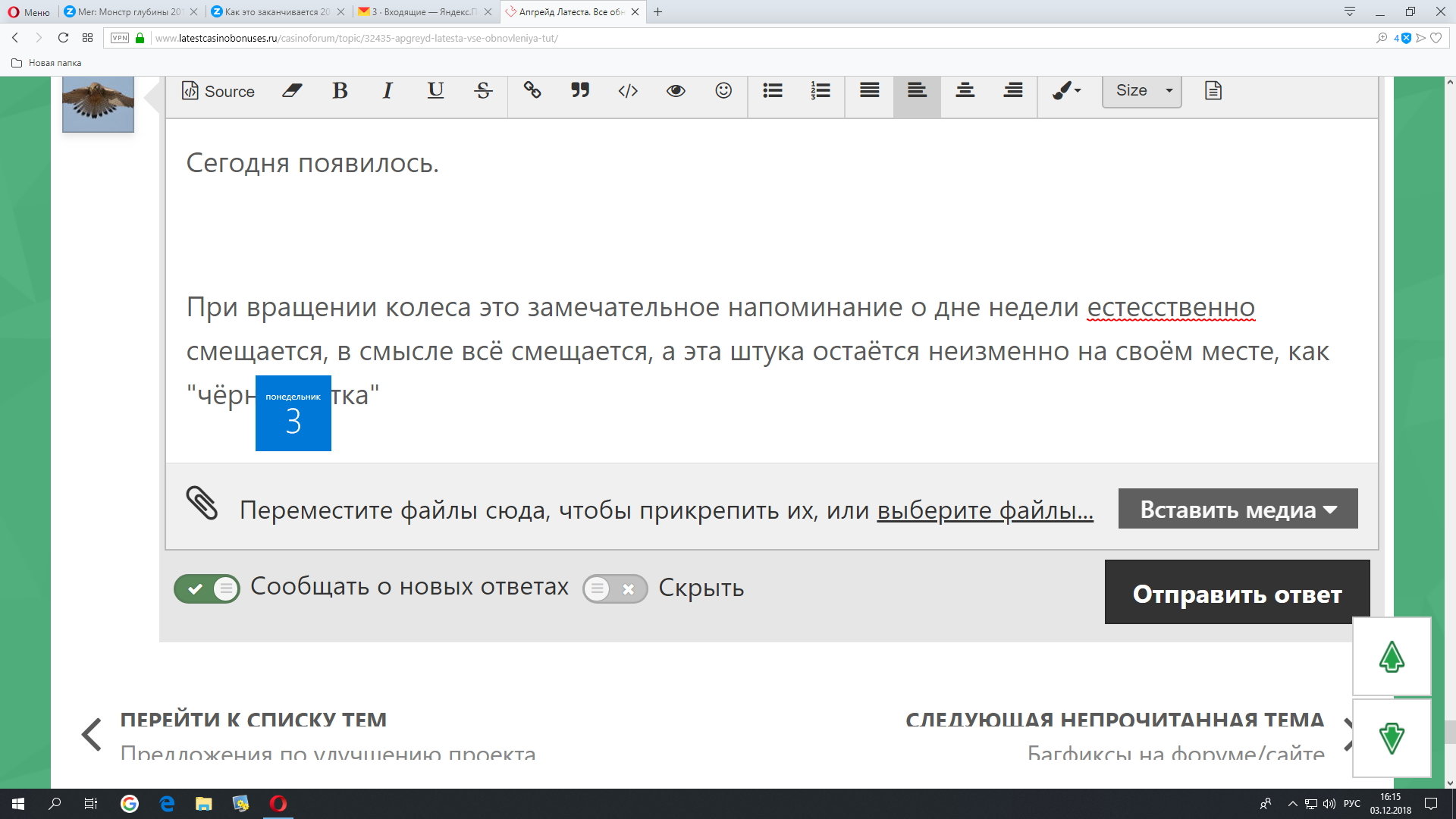Expand the text color brush dropdown
This screenshot has width=1456, height=819.
point(1066,91)
